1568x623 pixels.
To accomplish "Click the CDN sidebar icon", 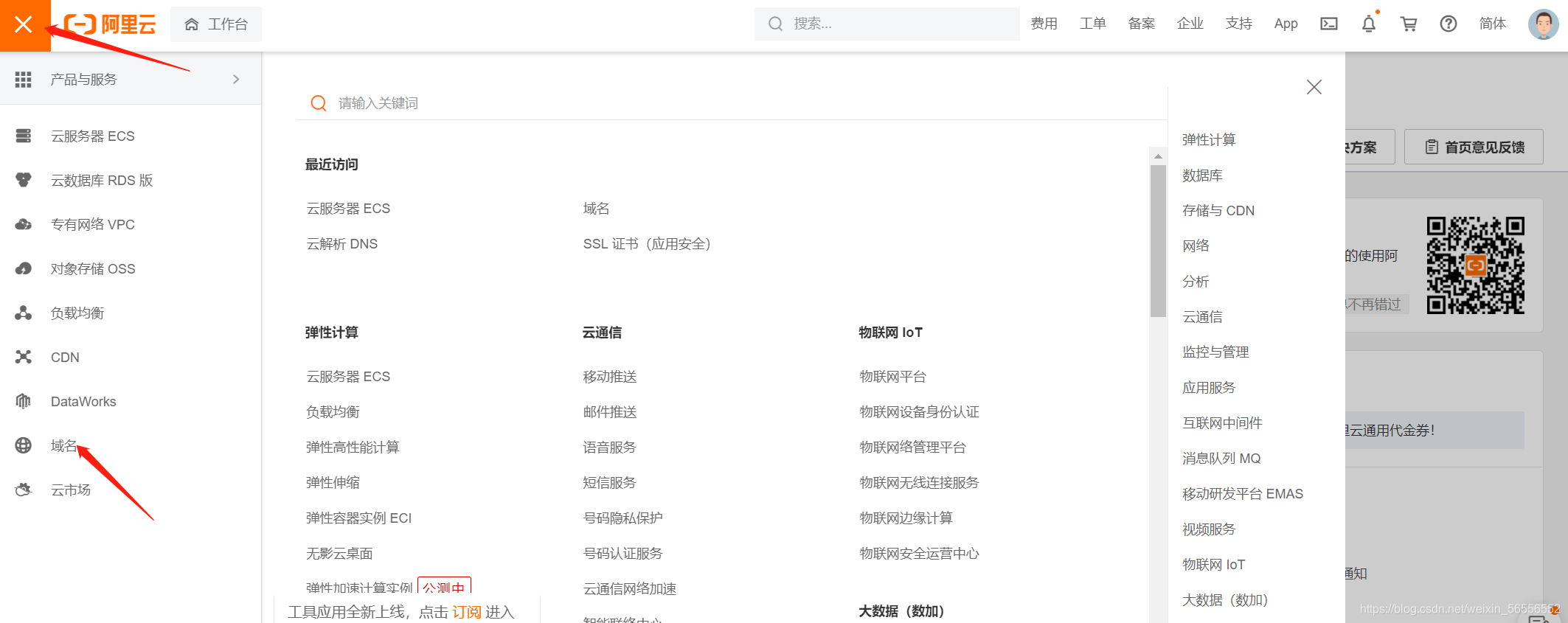I will (24, 357).
